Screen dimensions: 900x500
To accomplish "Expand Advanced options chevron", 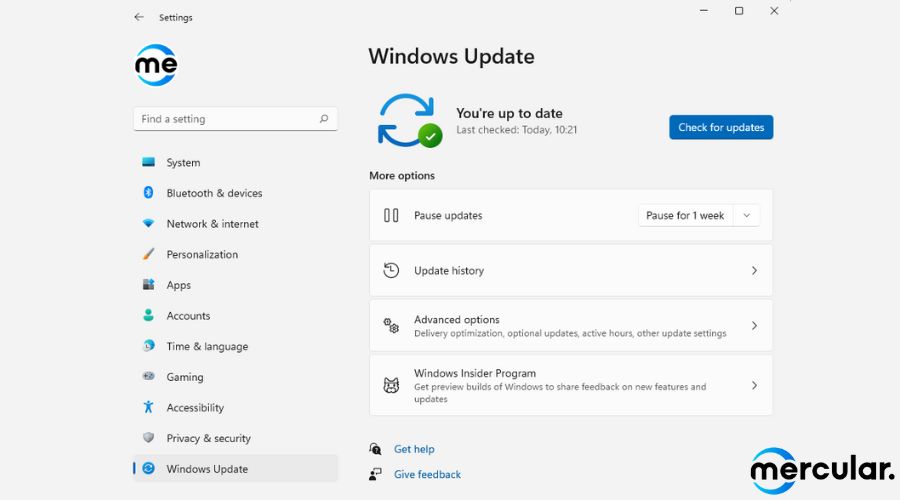I will [754, 325].
